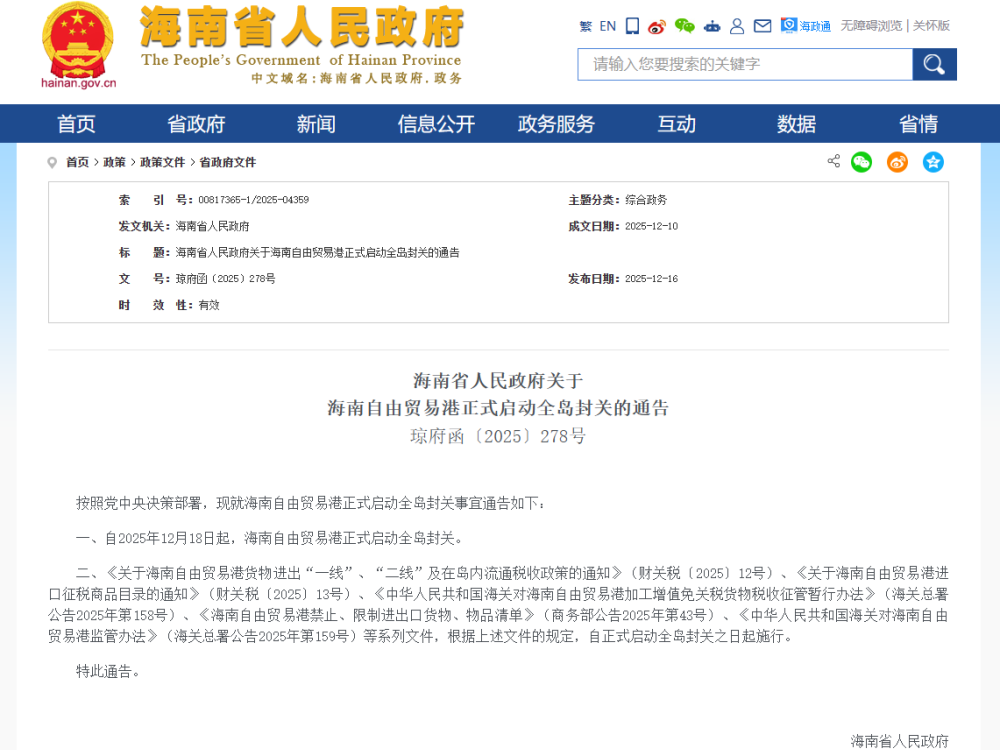Open the 政务服务 navigation tab

coord(556,124)
